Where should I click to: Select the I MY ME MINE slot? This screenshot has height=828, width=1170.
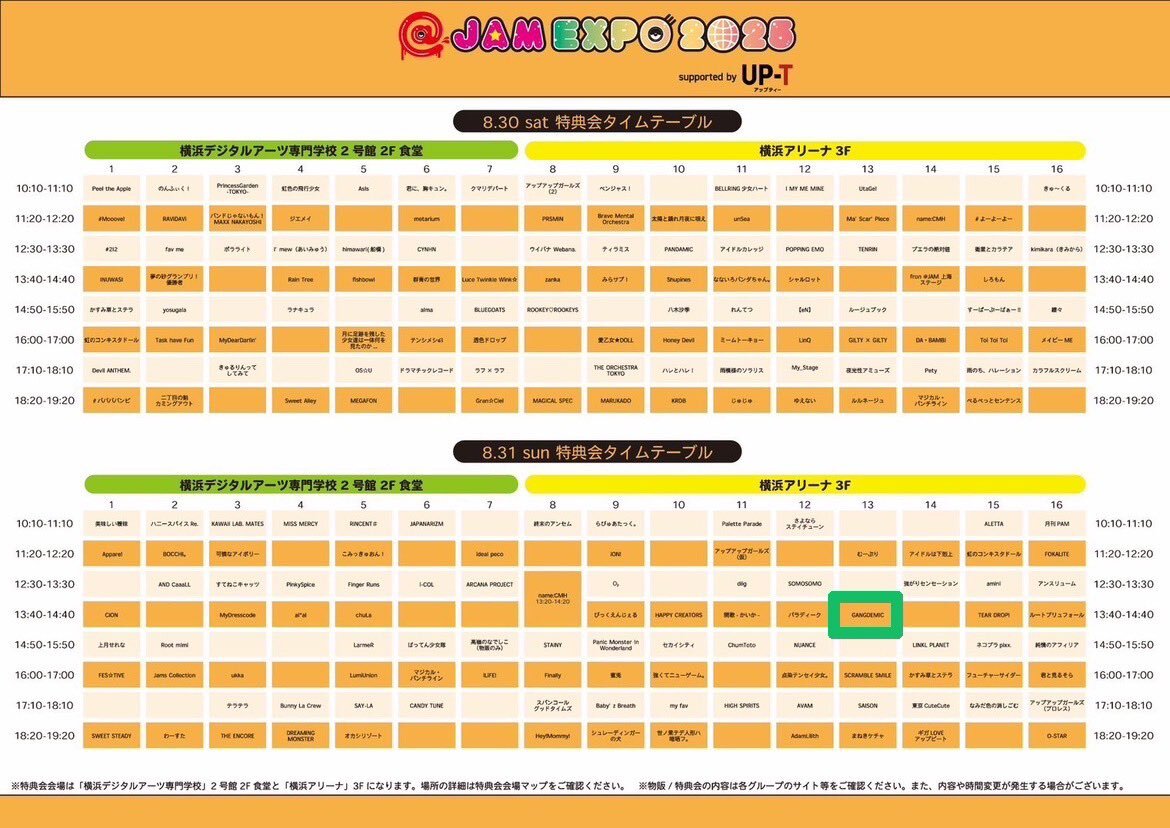point(805,189)
